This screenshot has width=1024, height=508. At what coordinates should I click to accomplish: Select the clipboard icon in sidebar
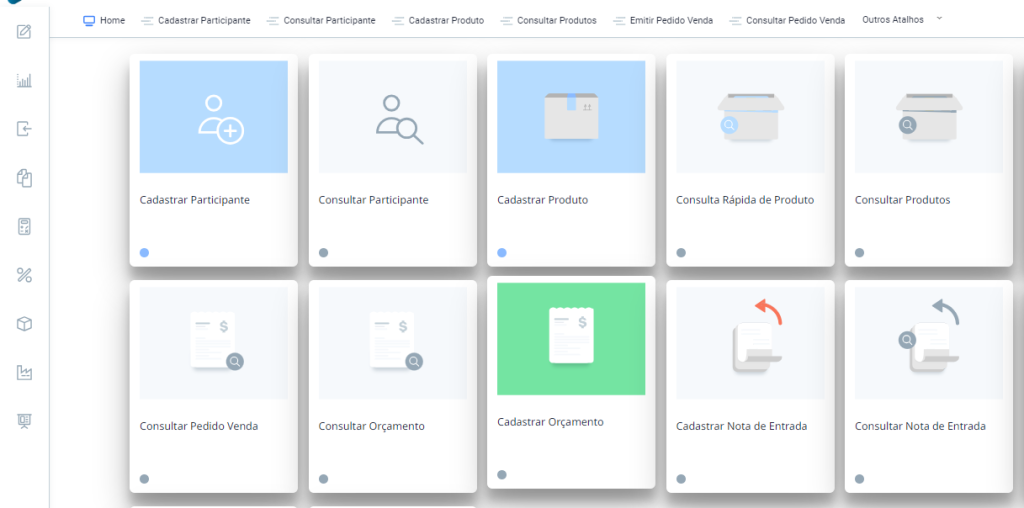25,178
